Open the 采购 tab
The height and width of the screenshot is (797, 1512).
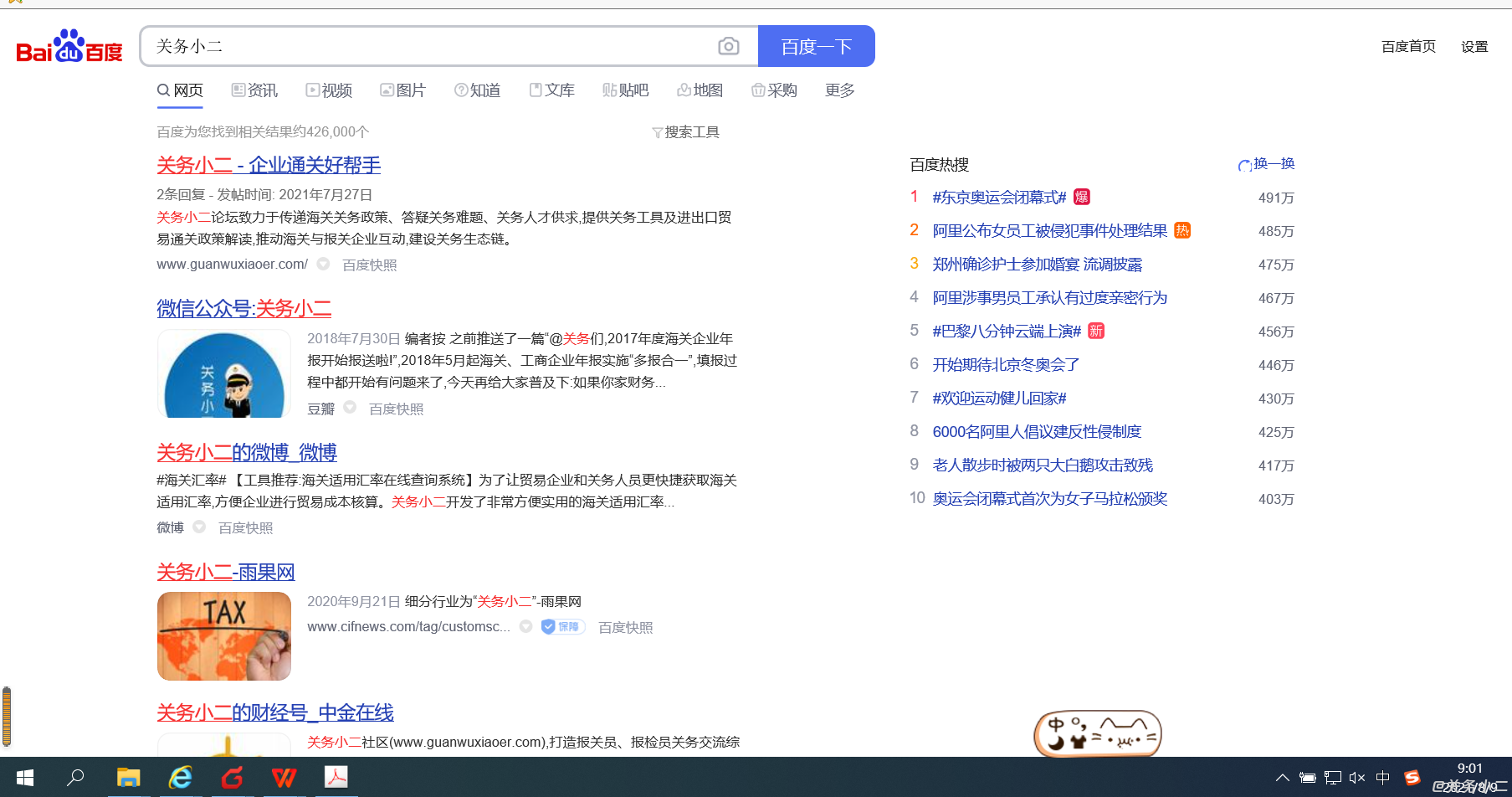click(x=774, y=90)
